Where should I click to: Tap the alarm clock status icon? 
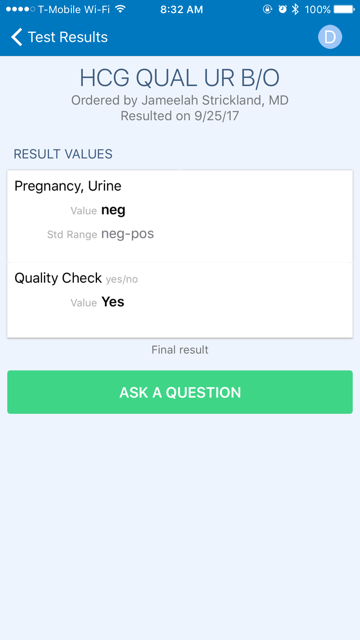pos(282,9)
